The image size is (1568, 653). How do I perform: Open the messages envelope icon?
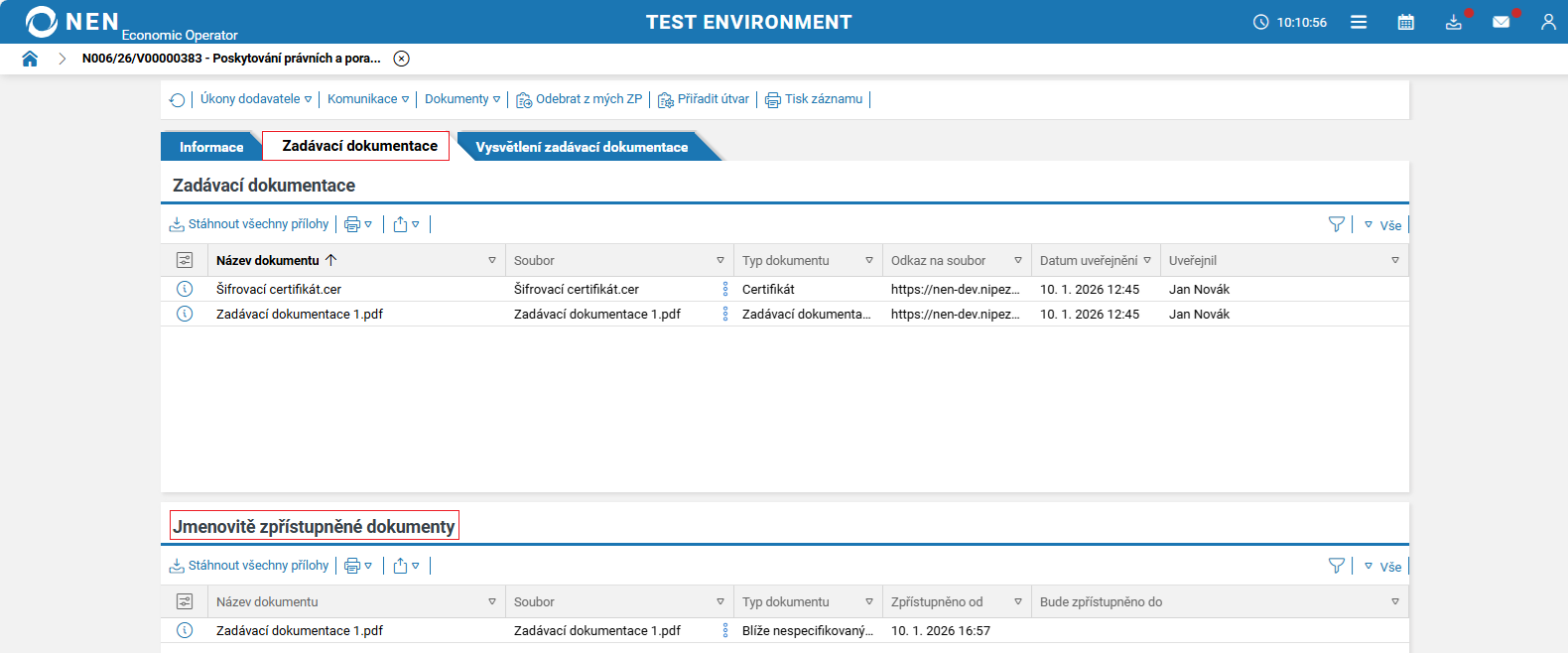[1501, 22]
